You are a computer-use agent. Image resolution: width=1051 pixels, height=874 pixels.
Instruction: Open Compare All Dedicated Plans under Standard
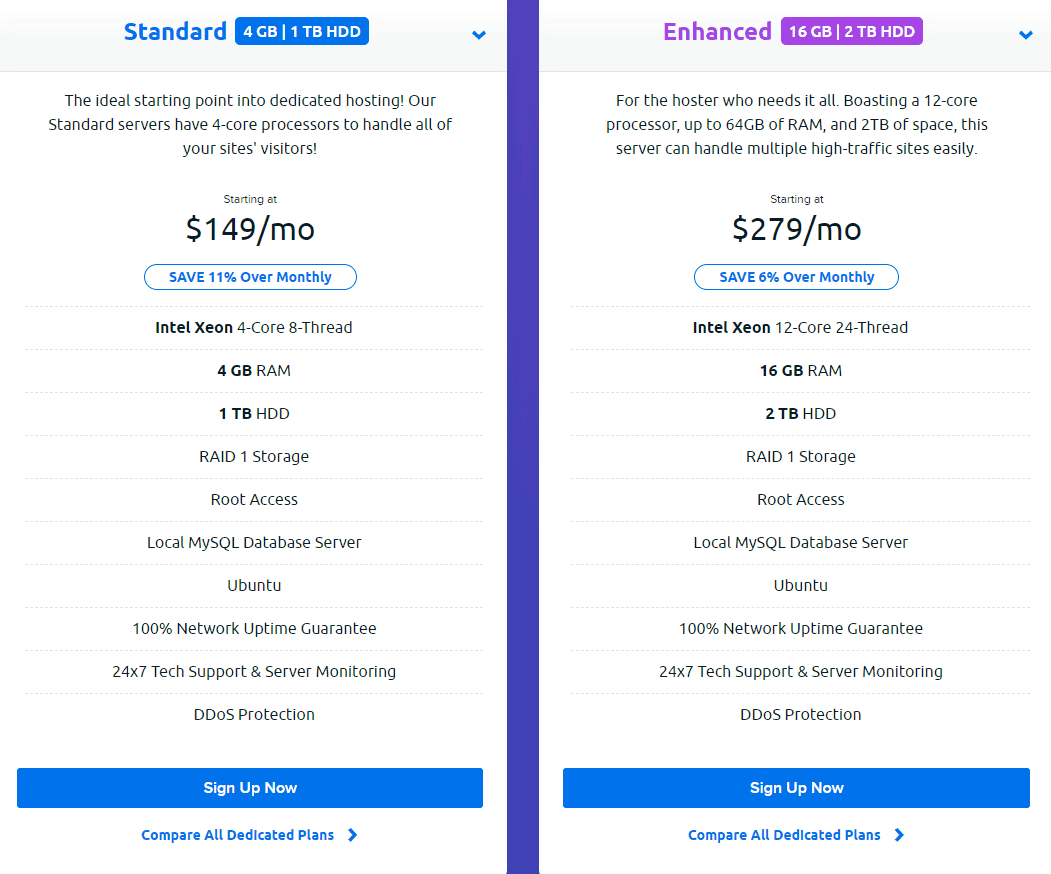click(237, 835)
